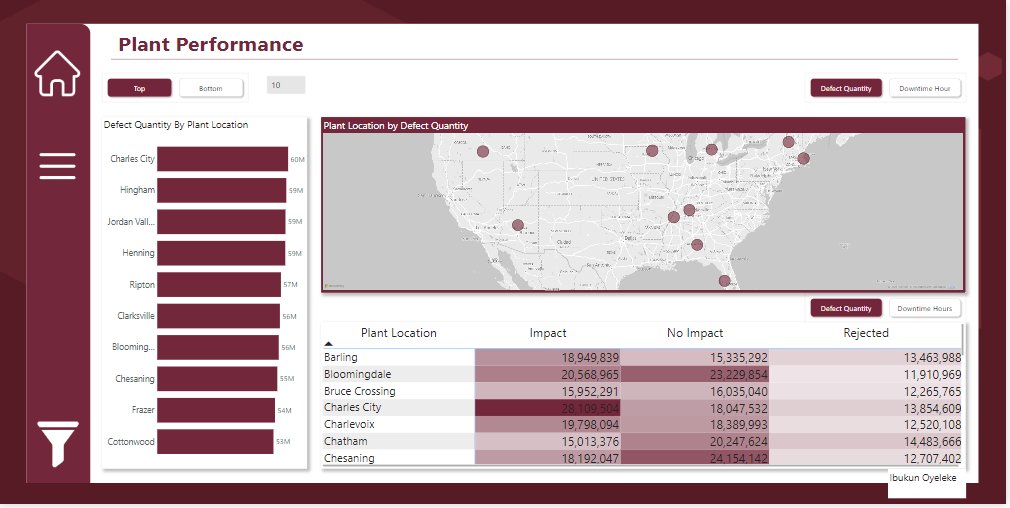Image resolution: width=1010 pixels, height=508 pixels.
Task: Select Charlevoix table row
Action: pyautogui.click(x=349, y=424)
